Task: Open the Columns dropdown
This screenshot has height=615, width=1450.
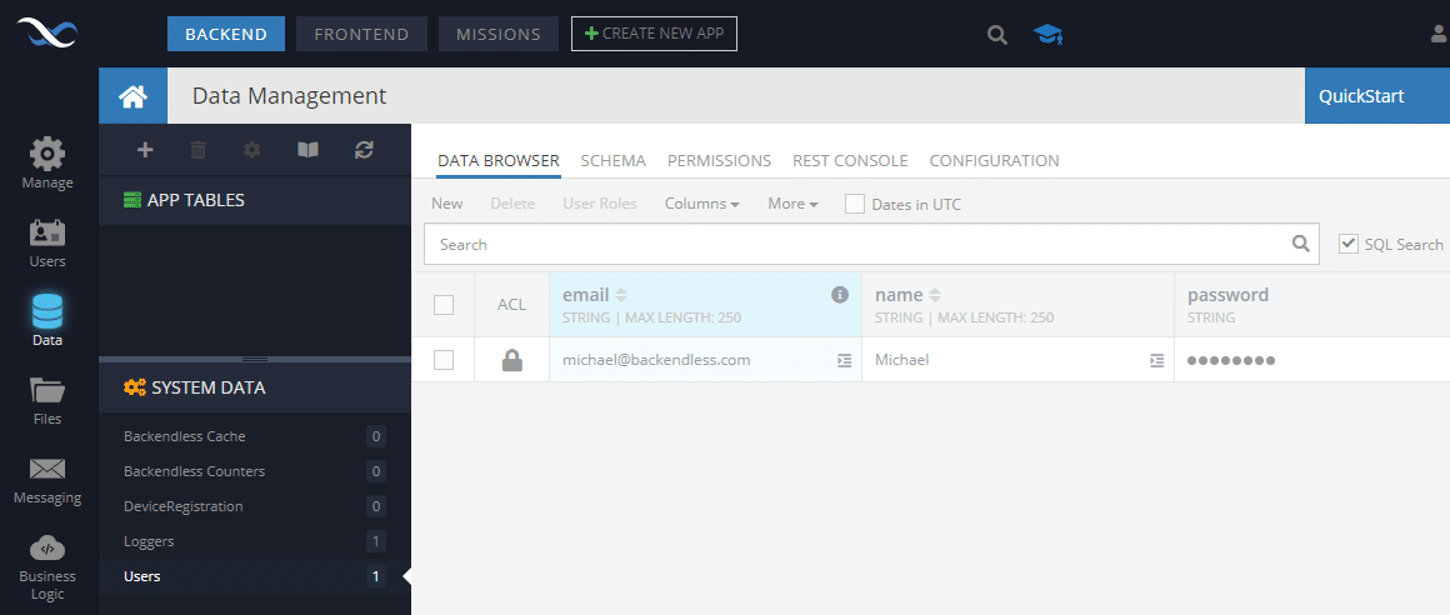Action: 702,203
